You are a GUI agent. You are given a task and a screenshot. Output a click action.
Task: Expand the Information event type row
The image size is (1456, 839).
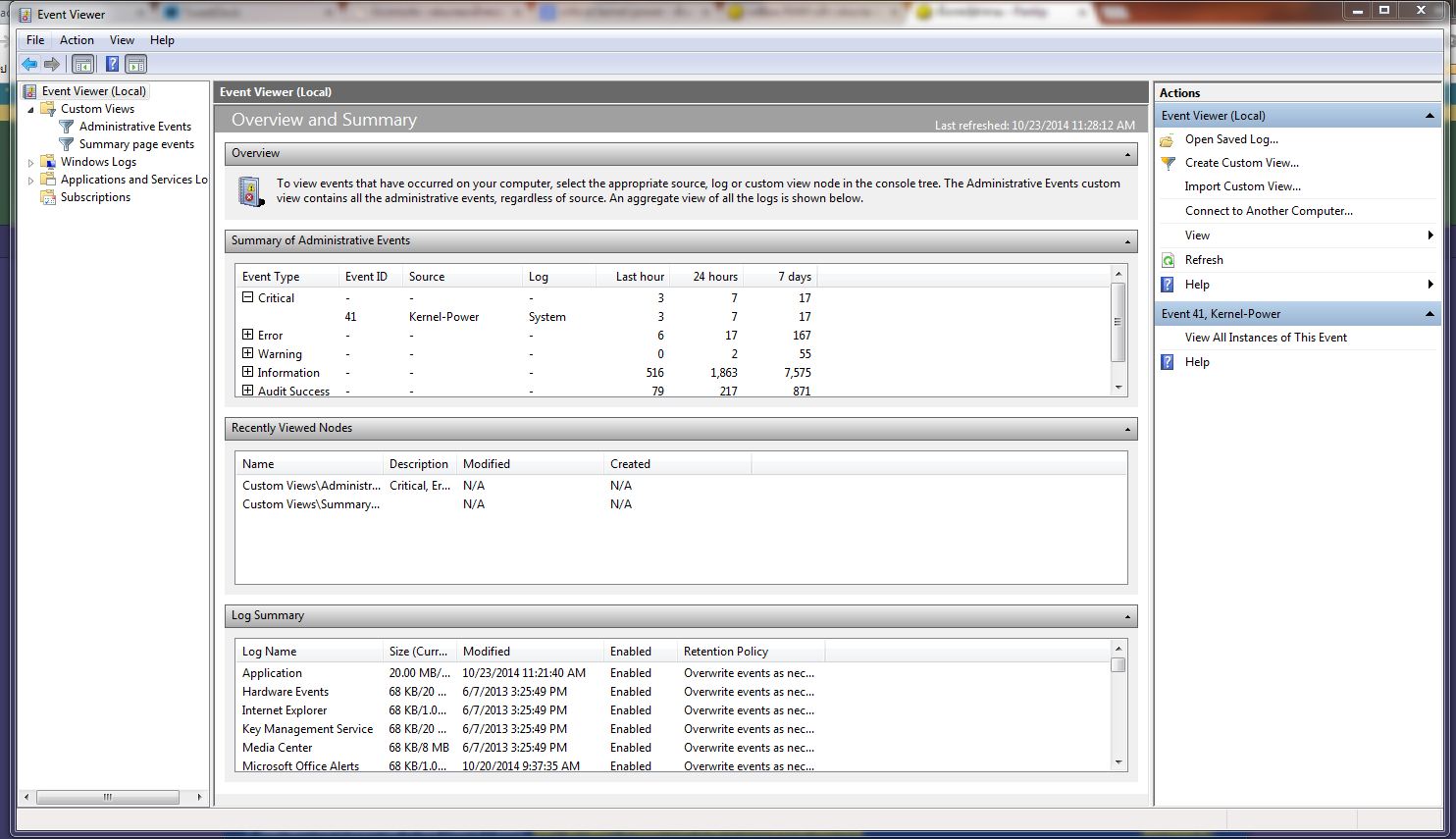(247, 372)
